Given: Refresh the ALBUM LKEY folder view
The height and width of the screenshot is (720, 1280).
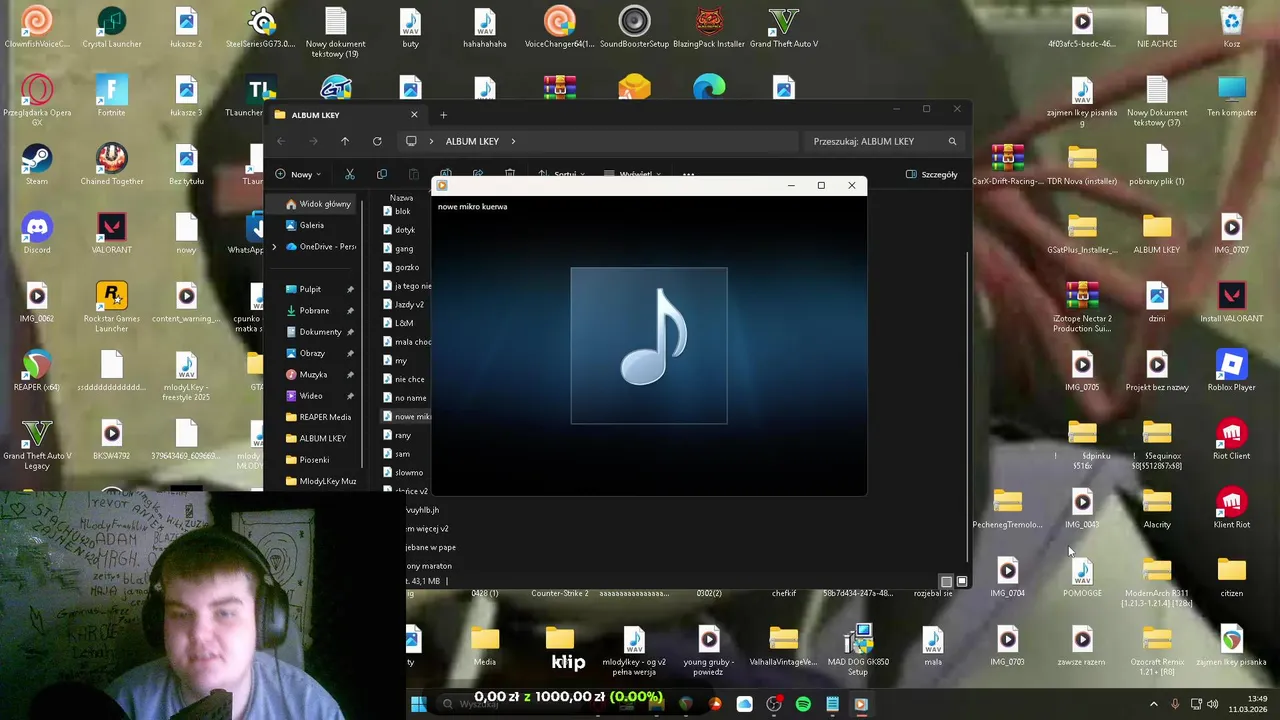Looking at the screenshot, I should coord(377,141).
